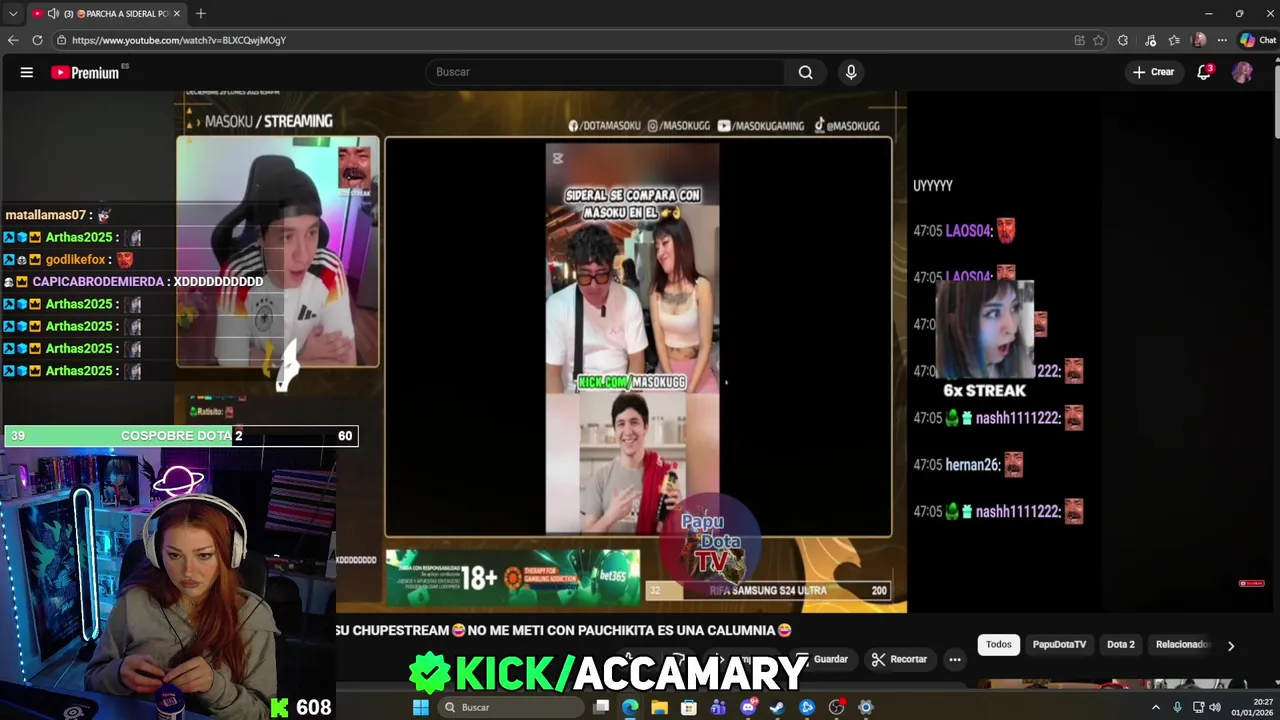Image resolution: width=1280 pixels, height=720 pixels.
Task: Open the YouTube guide hamburger menu
Action: point(27,72)
